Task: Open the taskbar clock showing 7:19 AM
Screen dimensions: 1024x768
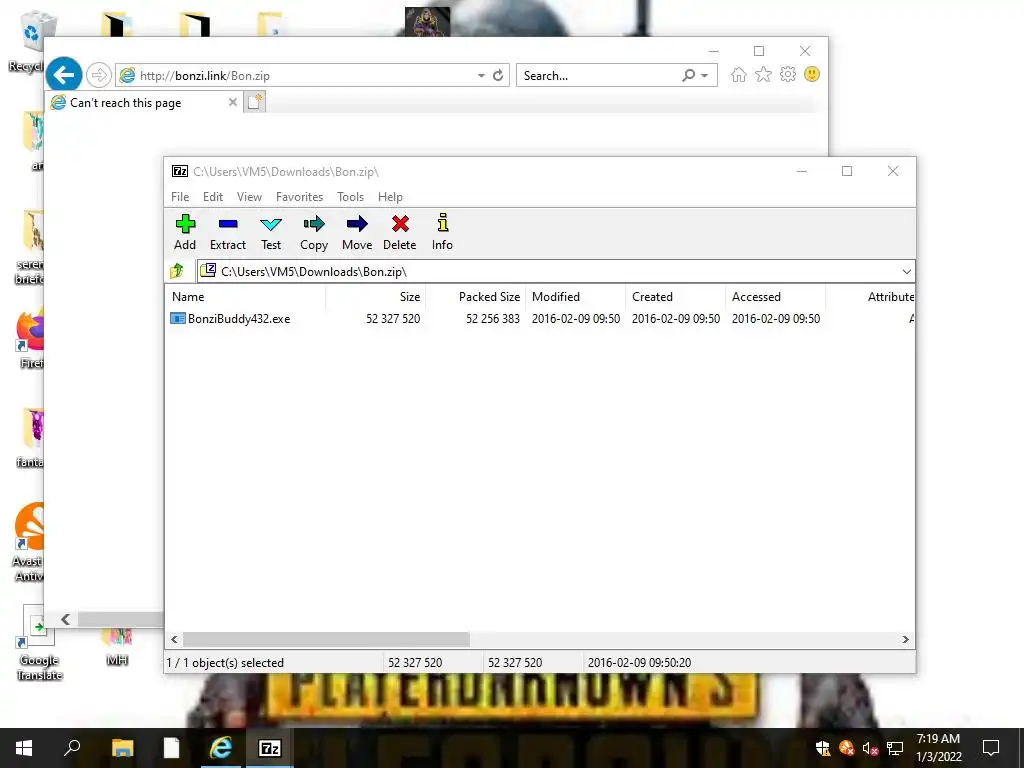Action: click(x=938, y=748)
